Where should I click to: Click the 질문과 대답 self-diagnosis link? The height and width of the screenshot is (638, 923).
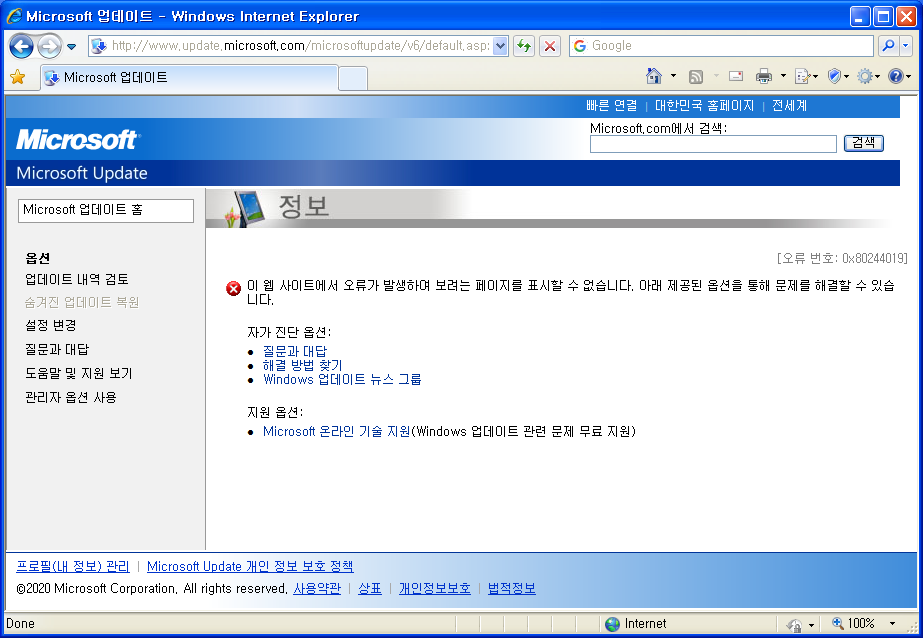[x=294, y=351]
